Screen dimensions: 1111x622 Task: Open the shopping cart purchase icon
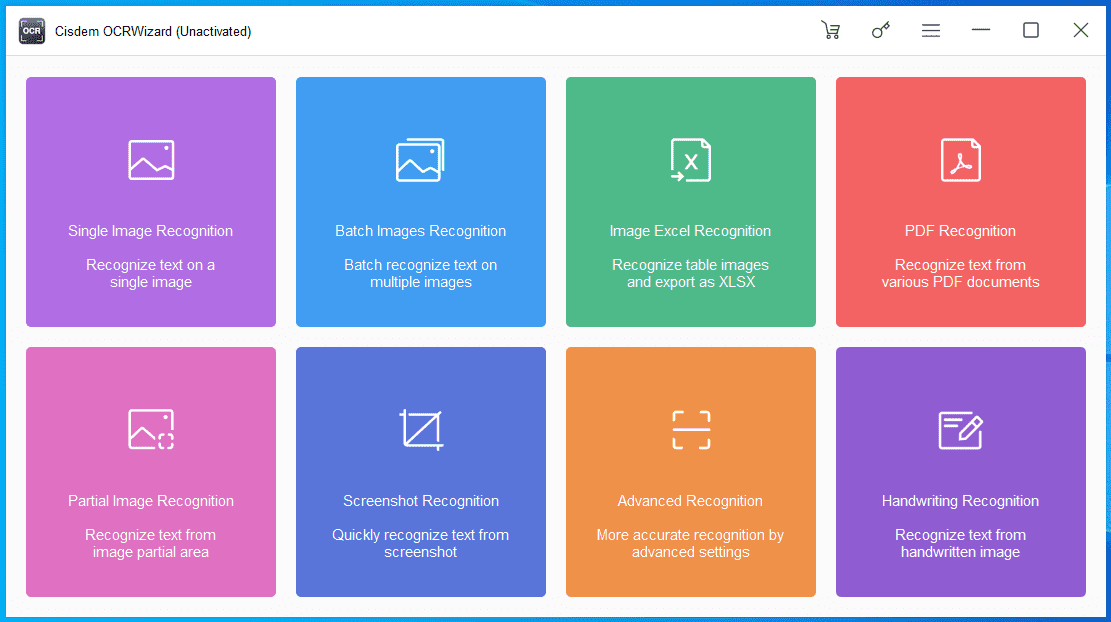830,31
